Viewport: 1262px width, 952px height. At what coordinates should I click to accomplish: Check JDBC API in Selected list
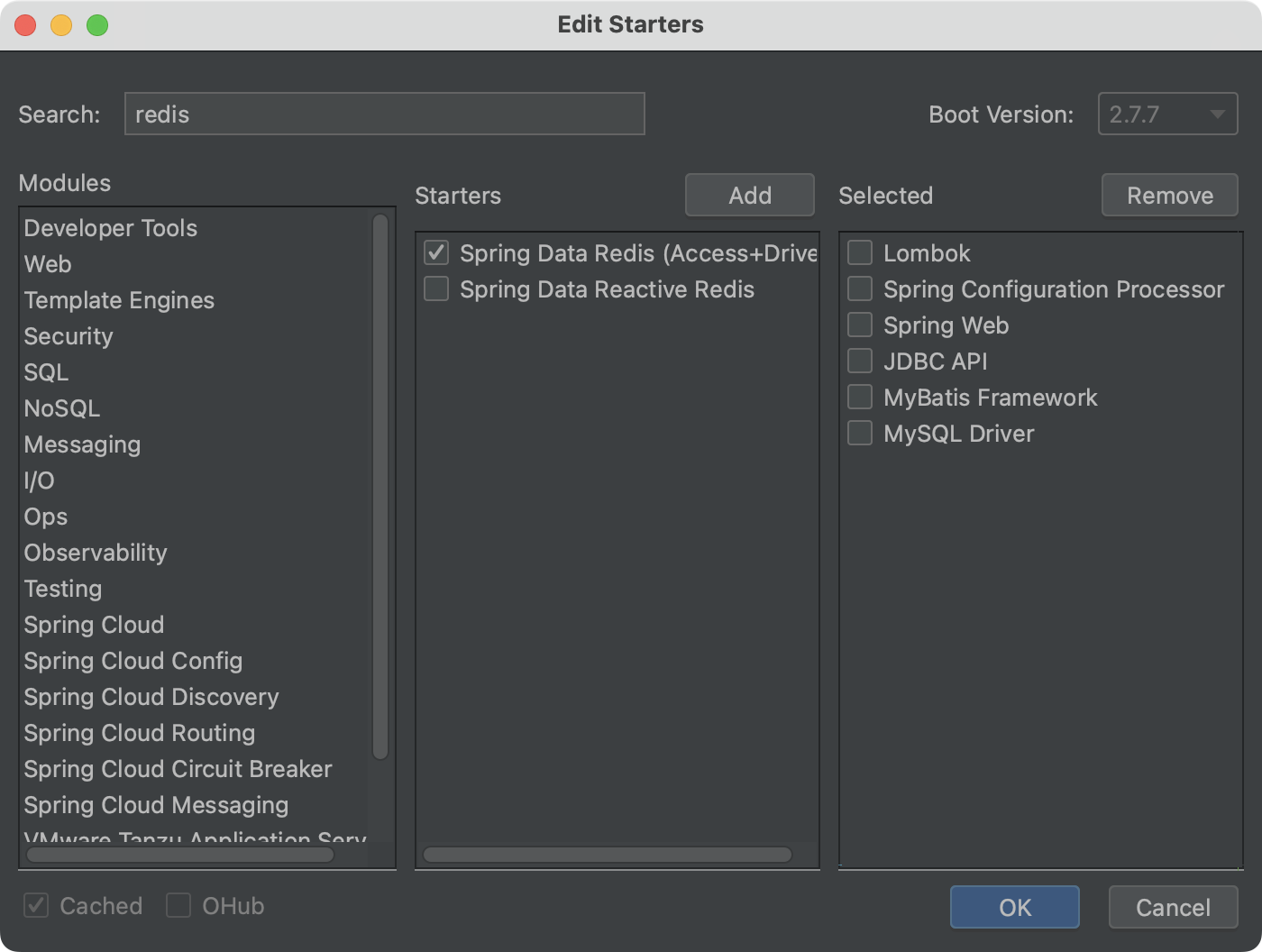pyautogui.click(x=859, y=361)
